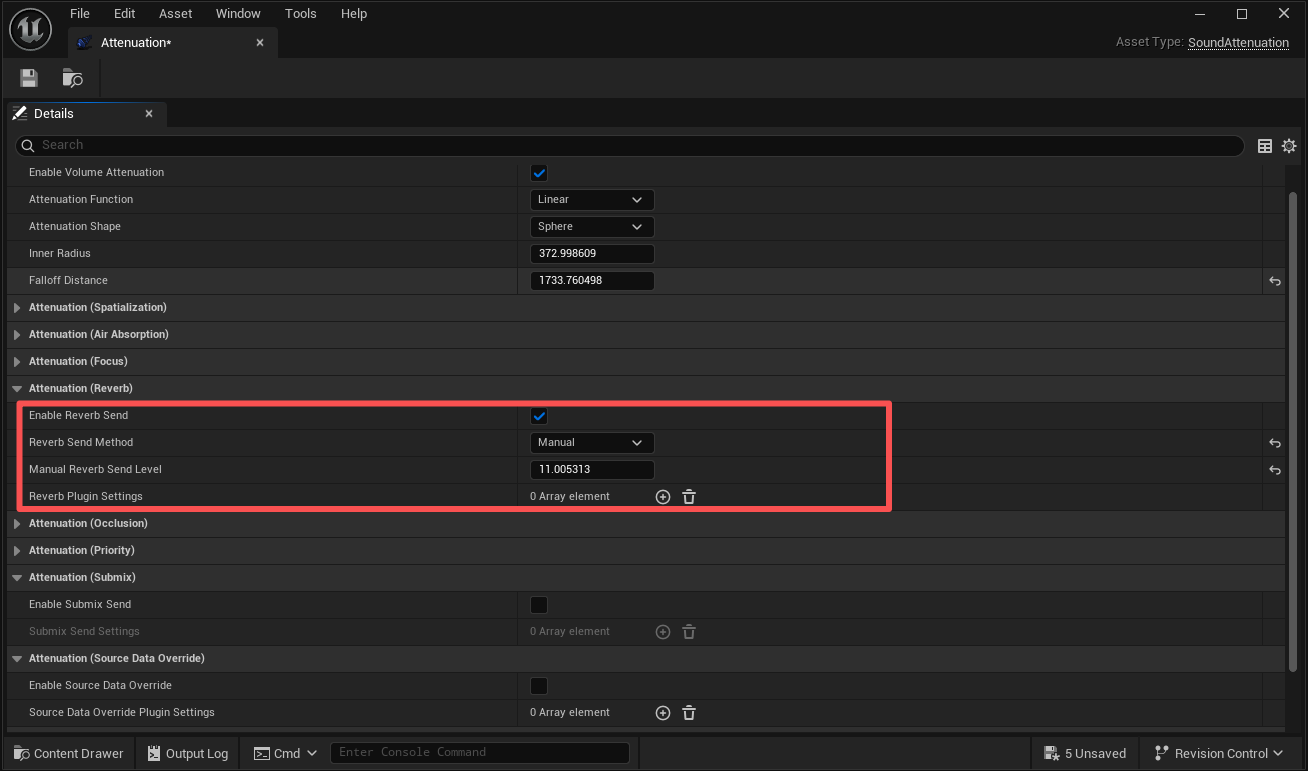Uncheck Enable Volume Attenuation checkbox
1308x771 pixels.
pos(539,173)
